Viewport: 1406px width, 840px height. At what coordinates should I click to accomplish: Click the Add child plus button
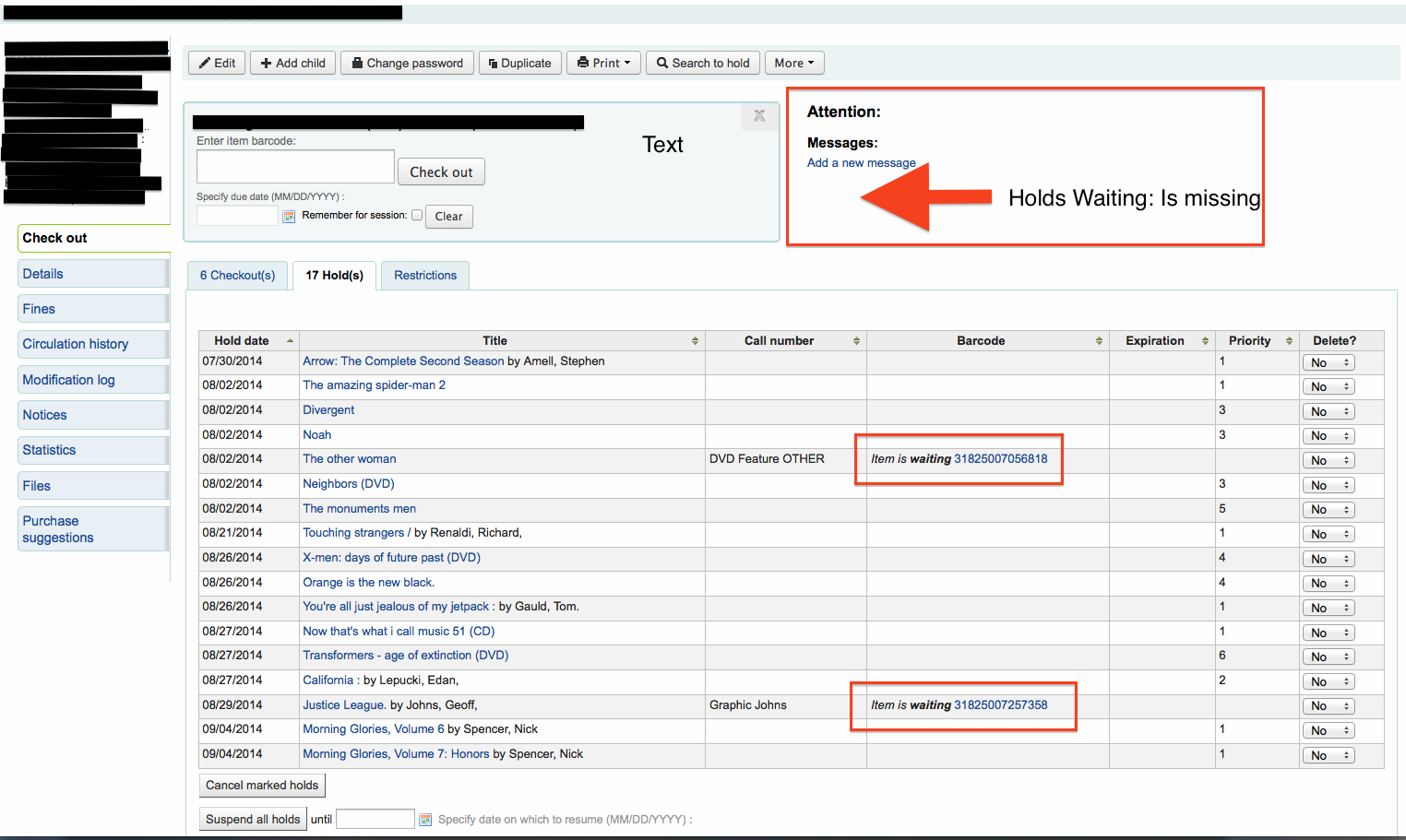pyautogui.click(x=292, y=63)
